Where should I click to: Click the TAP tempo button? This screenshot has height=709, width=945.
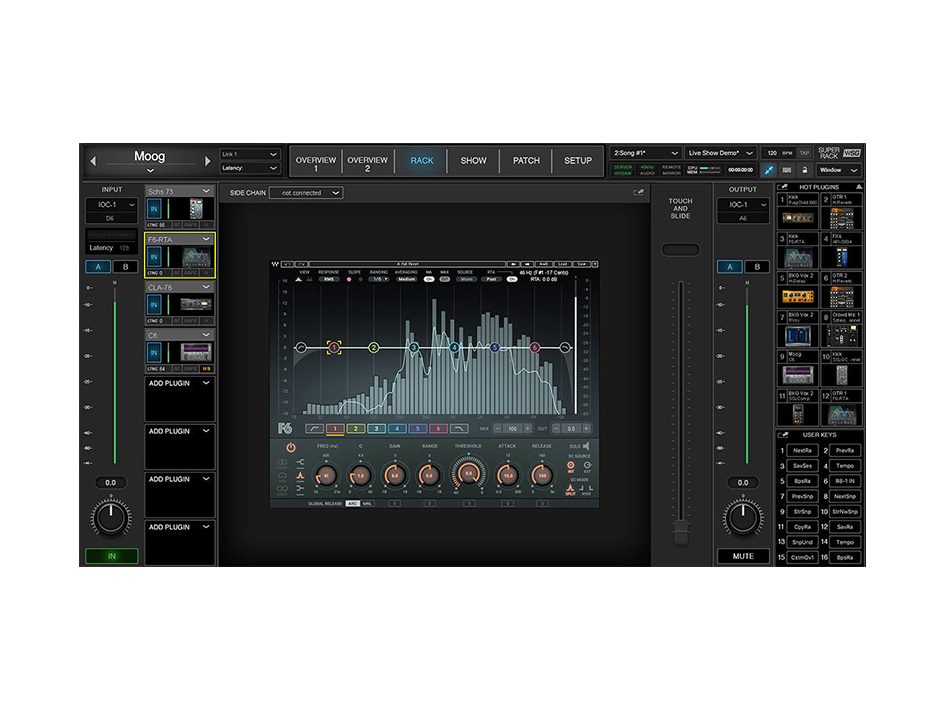coord(804,153)
